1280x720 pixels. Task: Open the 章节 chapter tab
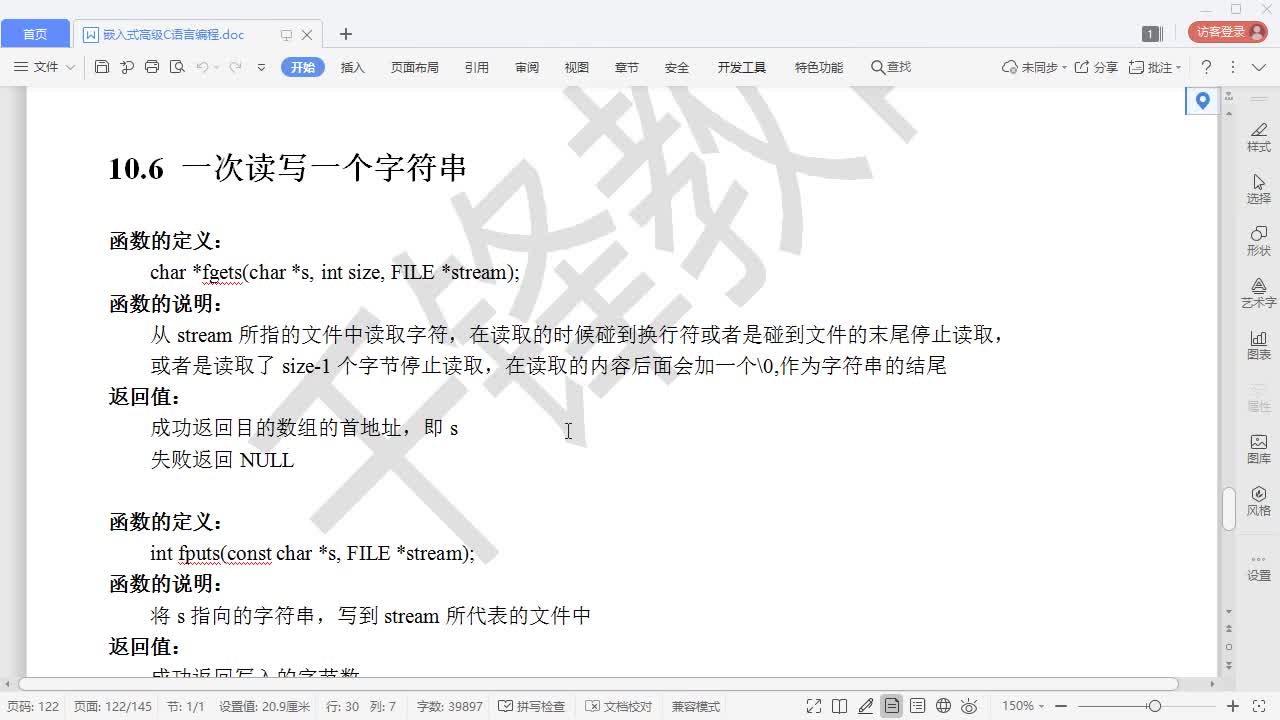pyautogui.click(x=627, y=67)
